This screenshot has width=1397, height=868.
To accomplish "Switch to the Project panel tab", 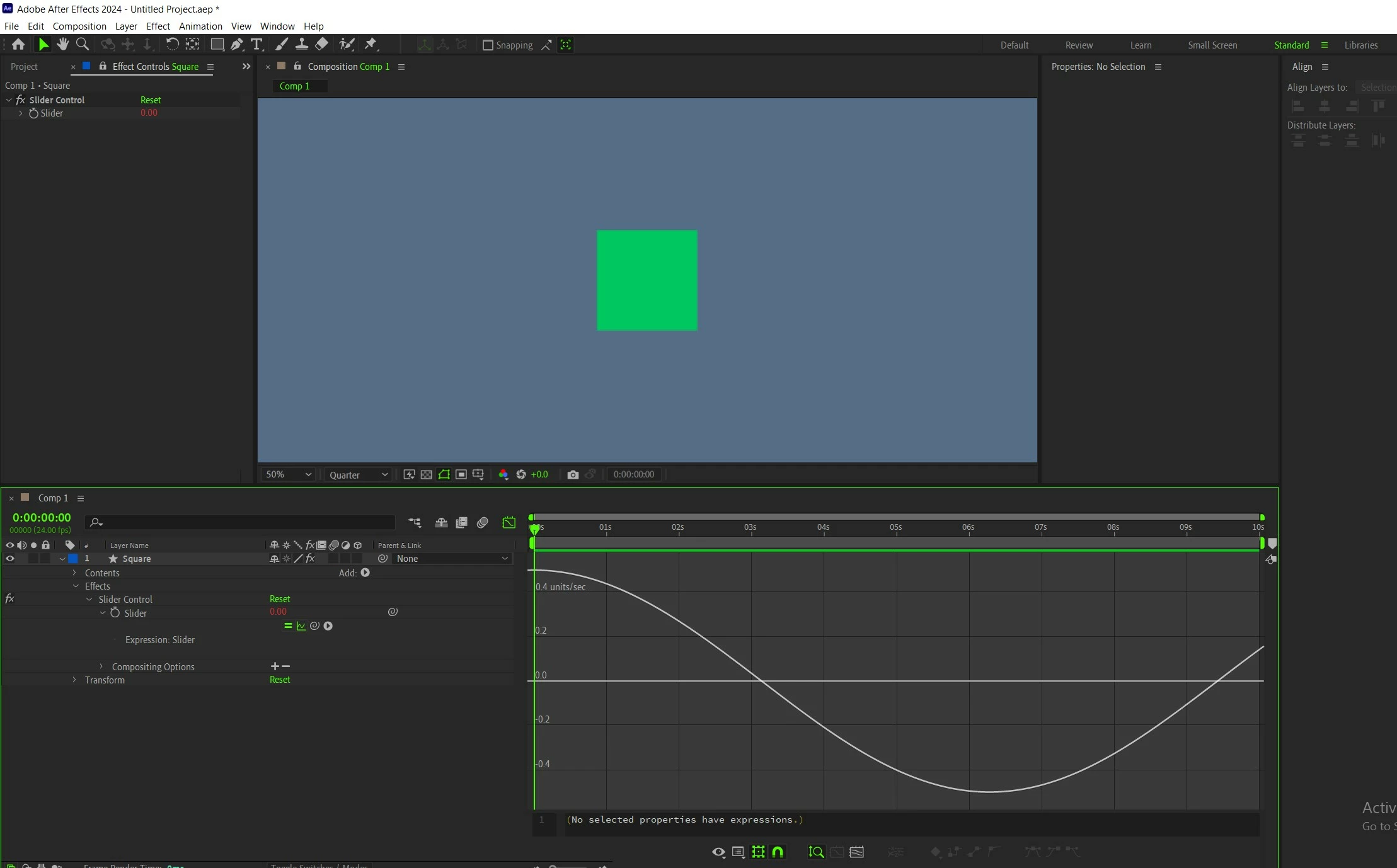I will (24, 67).
